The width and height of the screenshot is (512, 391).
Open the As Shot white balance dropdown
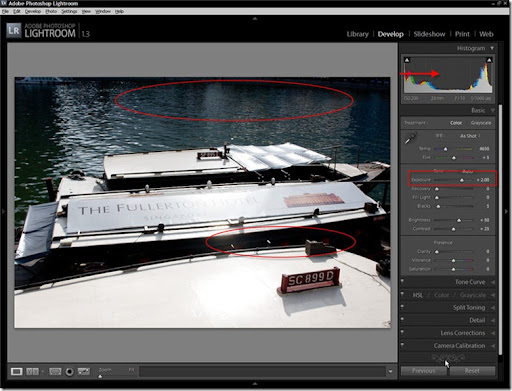pos(470,136)
